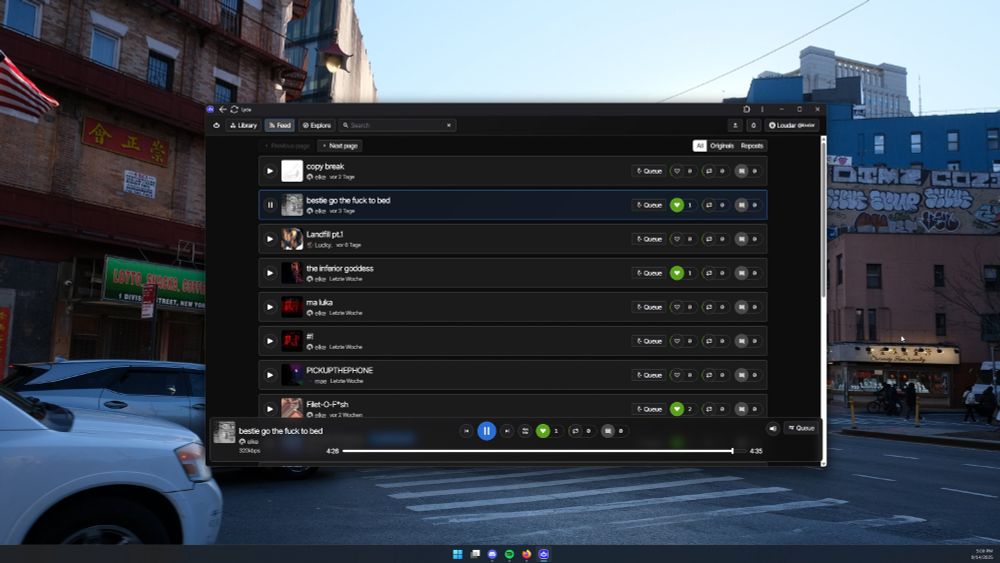Repost the 'Landfill pt.1' track

[x=709, y=239]
